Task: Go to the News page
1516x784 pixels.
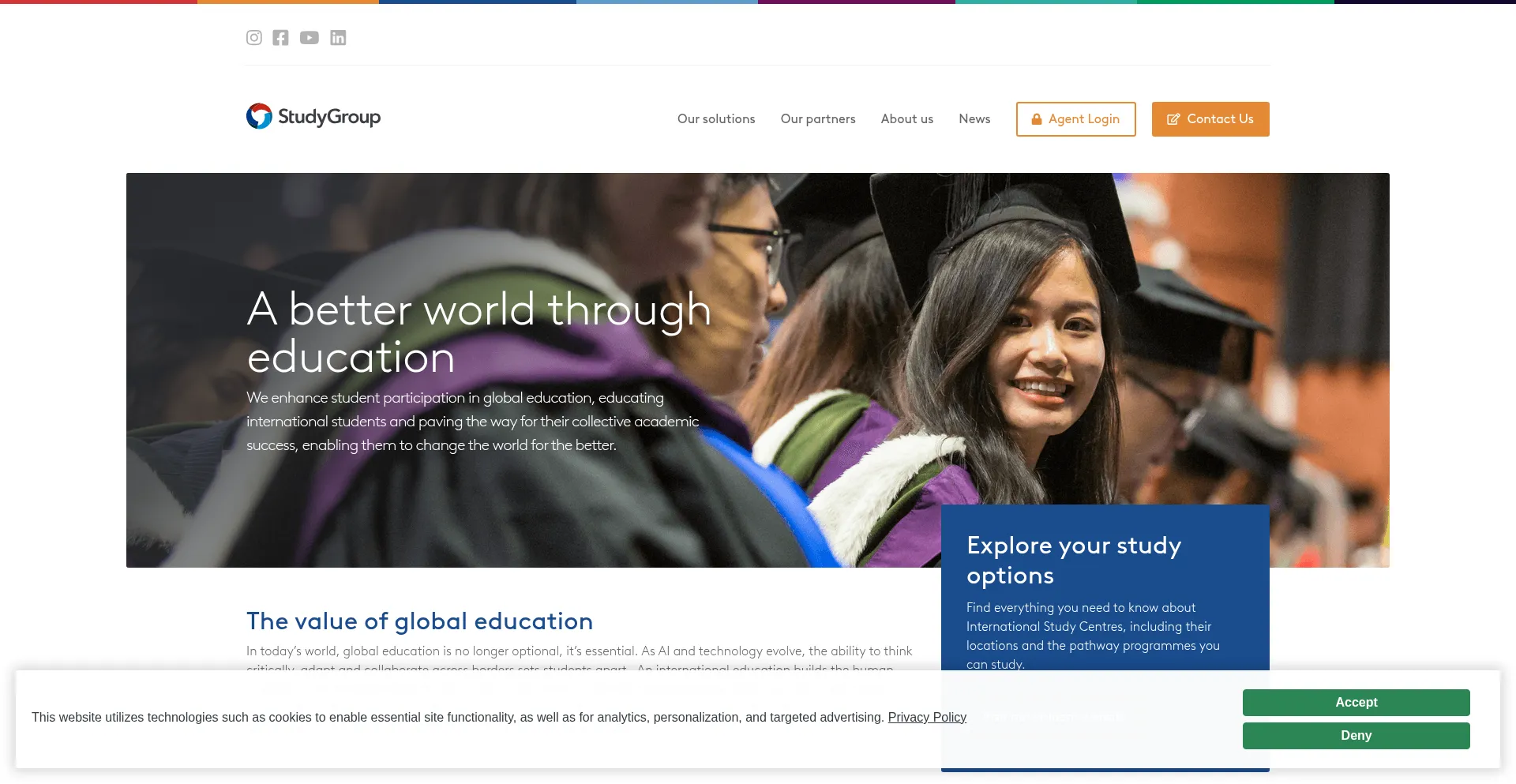Action: [x=974, y=119]
